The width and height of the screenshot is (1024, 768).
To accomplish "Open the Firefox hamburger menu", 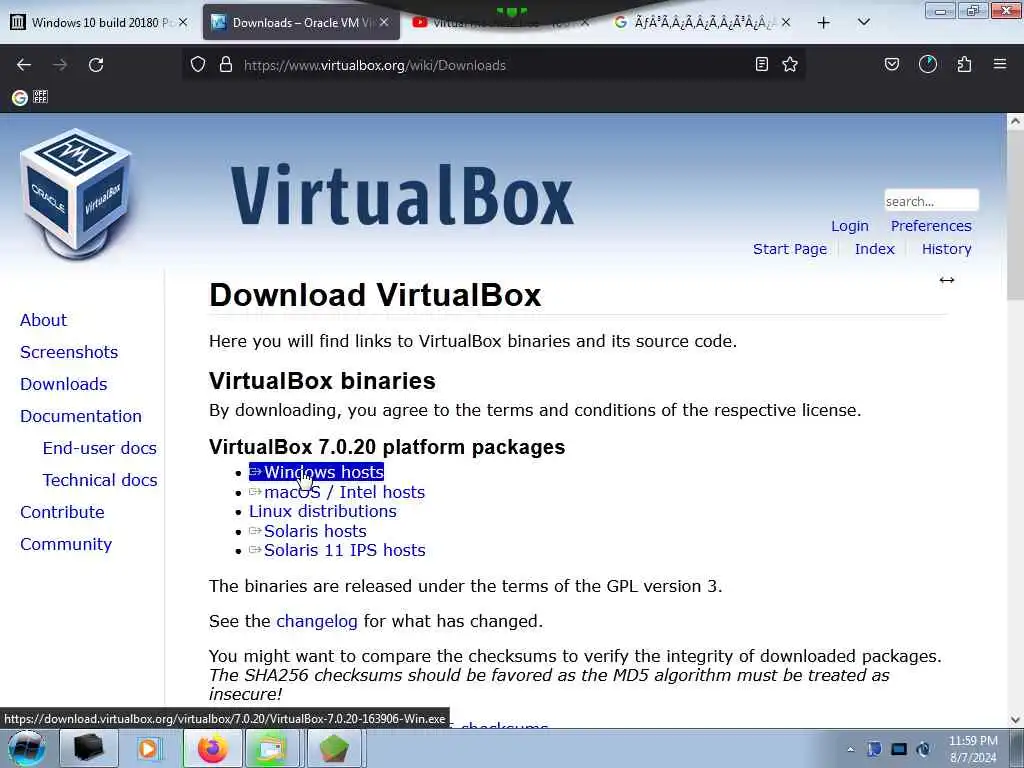I will (x=1000, y=64).
